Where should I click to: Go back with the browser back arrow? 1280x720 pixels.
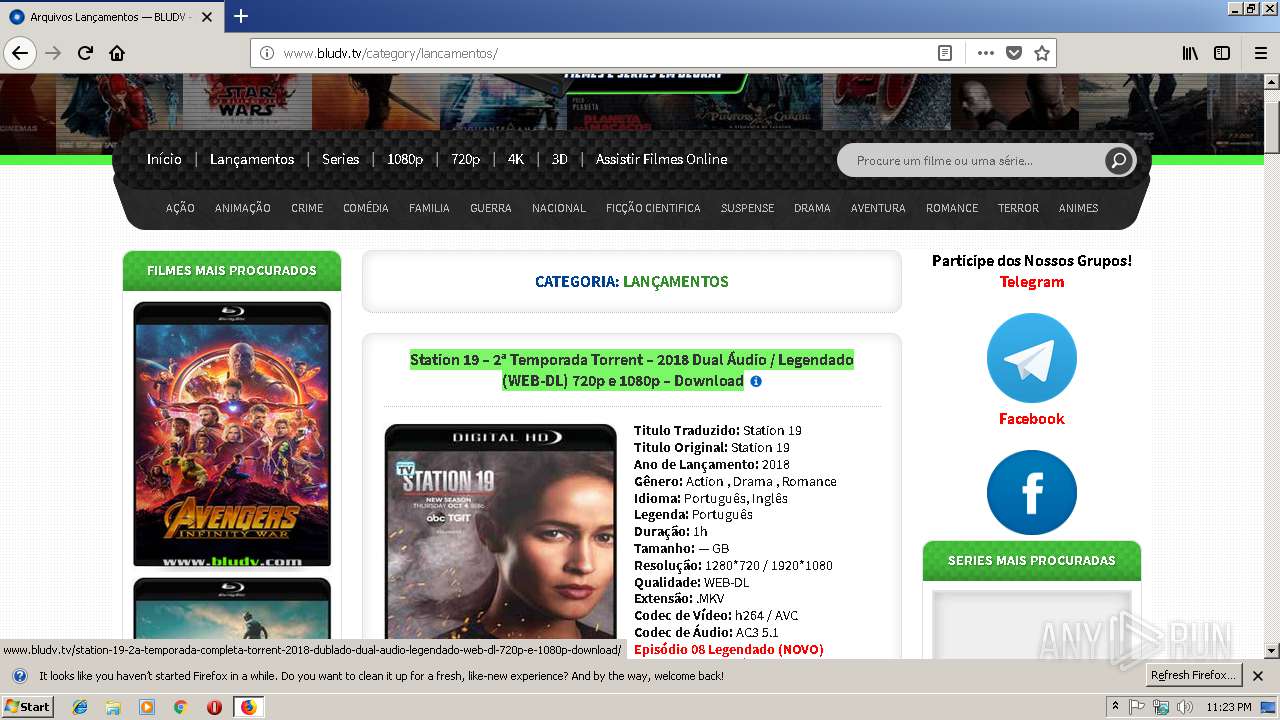(20, 53)
